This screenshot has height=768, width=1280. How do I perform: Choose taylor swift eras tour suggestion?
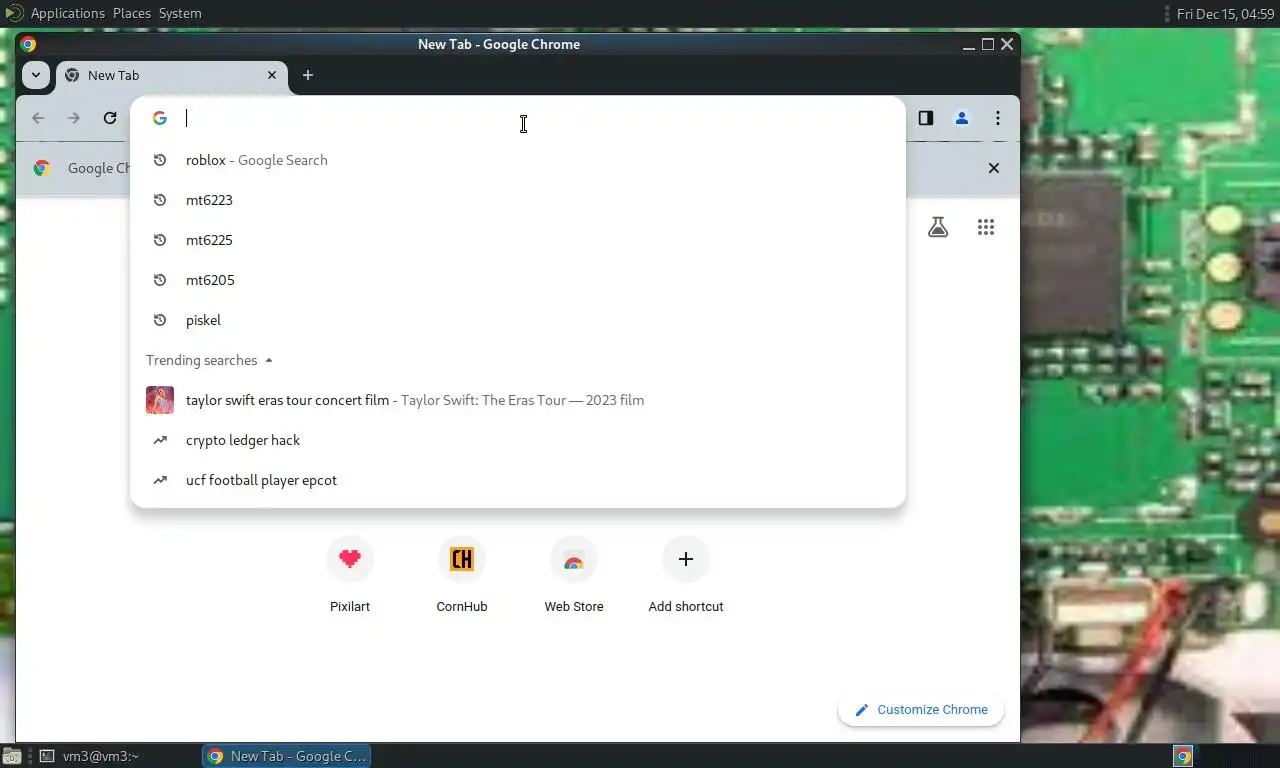click(x=518, y=400)
